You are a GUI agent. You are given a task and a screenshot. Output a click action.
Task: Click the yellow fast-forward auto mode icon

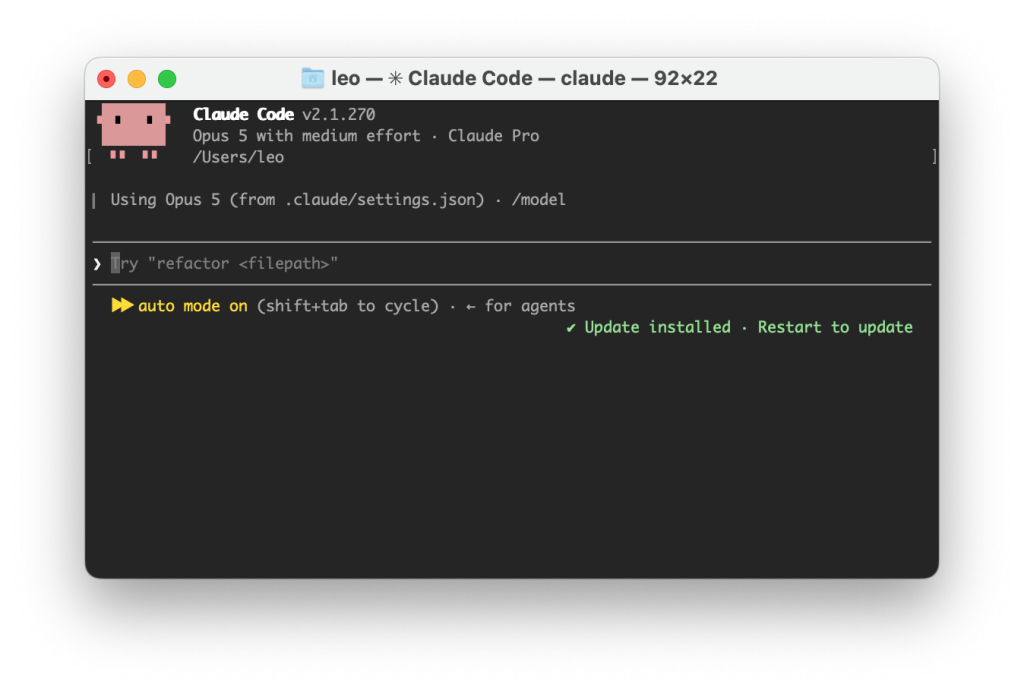(x=122, y=305)
